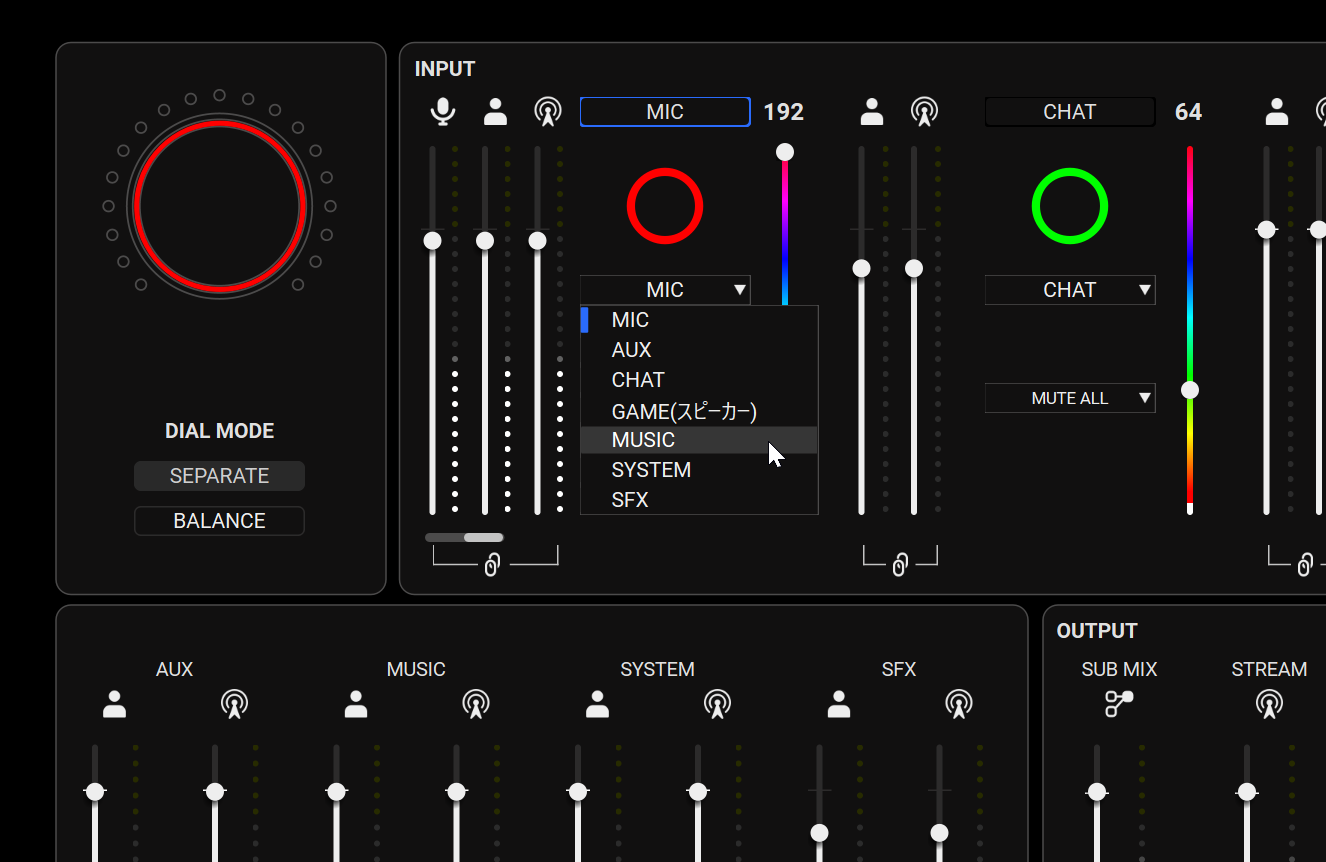Click the person icon under SFX
This screenshot has width=1326, height=862.
839,704
